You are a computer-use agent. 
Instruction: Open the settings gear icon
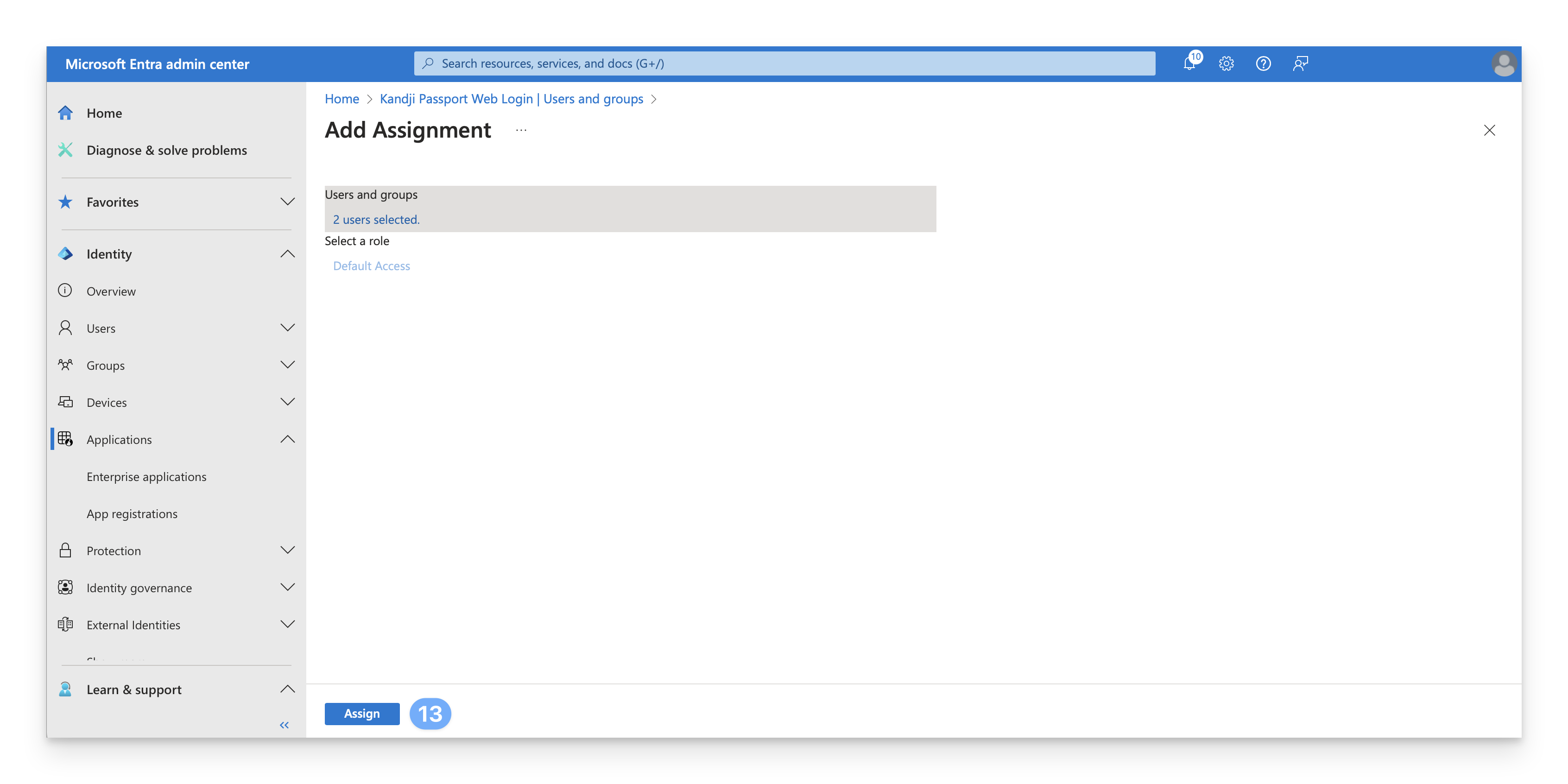pyautogui.click(x=1226, y=63)
